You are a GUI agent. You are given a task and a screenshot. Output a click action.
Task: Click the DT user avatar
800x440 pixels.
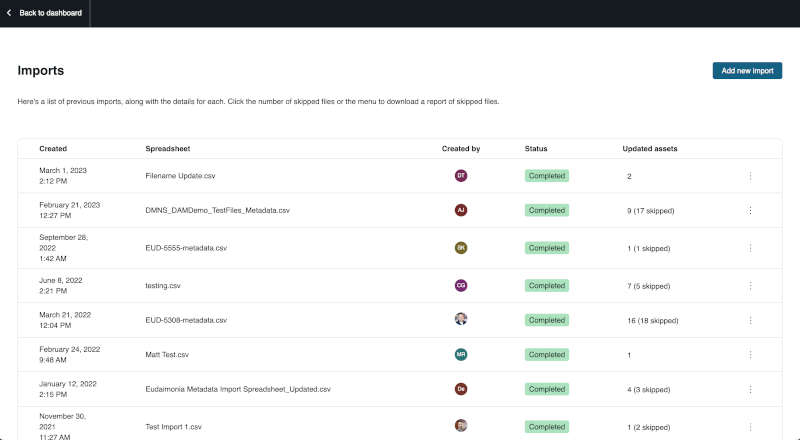[x=461, y=176]
